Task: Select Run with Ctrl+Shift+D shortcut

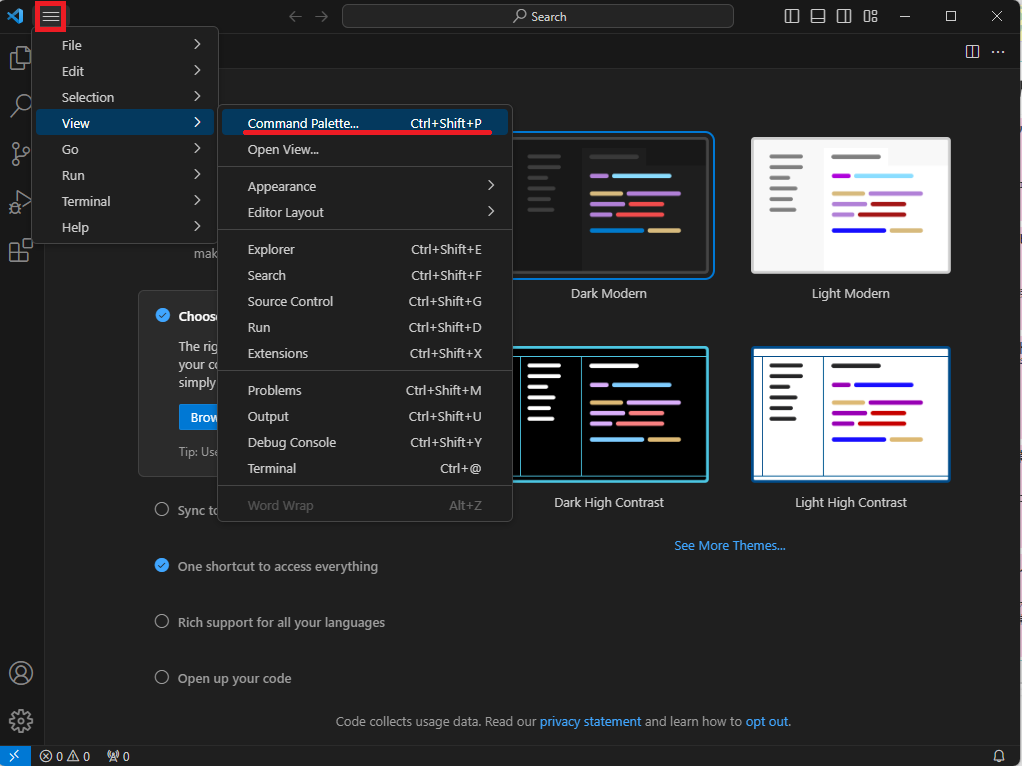Action: 364,327
